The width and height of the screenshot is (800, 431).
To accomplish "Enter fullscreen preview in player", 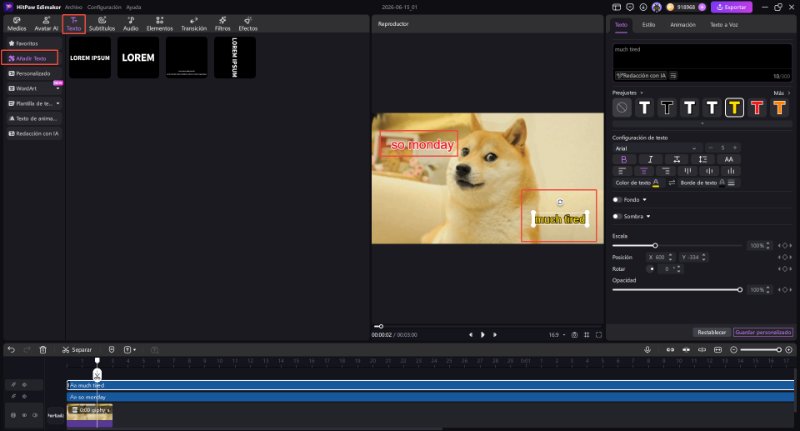I will 598,335.
